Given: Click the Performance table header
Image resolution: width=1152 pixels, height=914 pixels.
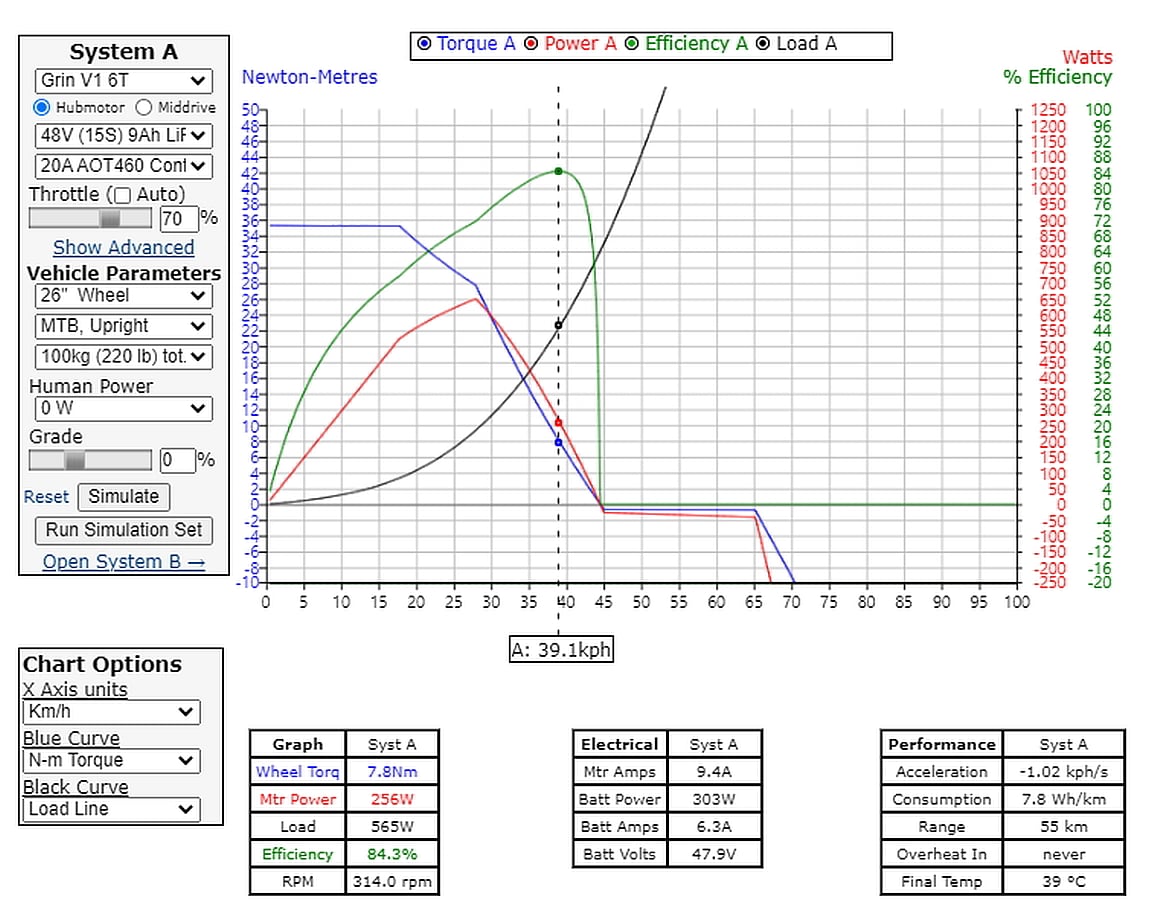Looking at the screenshot, I should click(x=942, y=744).
